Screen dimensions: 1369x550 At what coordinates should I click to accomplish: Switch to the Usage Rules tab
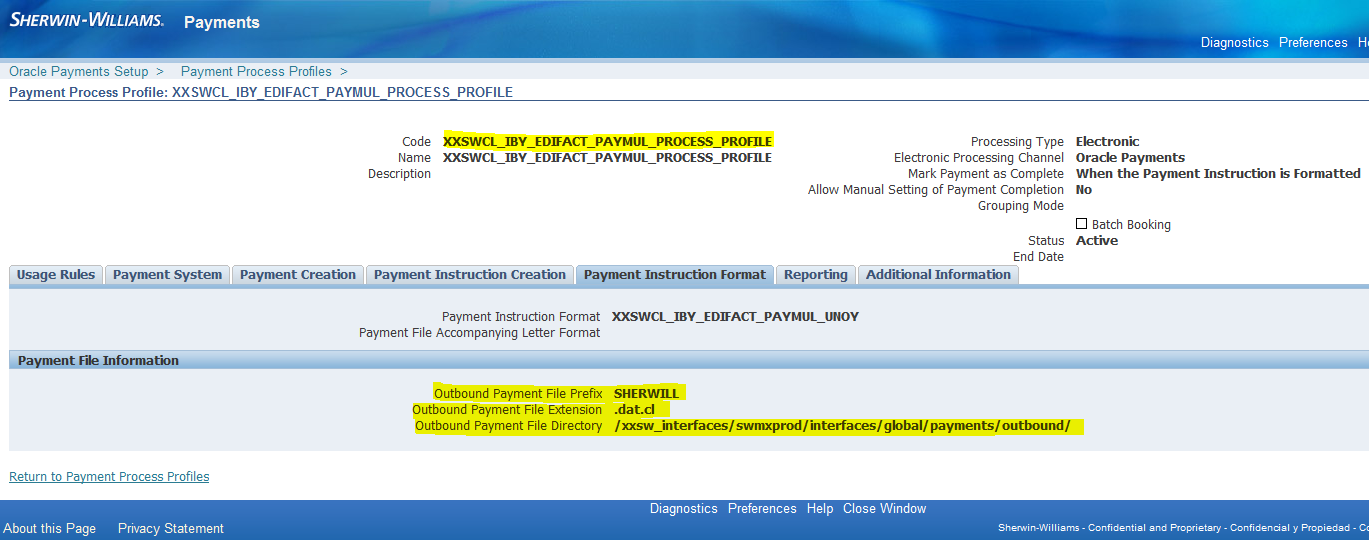[56, 275]
